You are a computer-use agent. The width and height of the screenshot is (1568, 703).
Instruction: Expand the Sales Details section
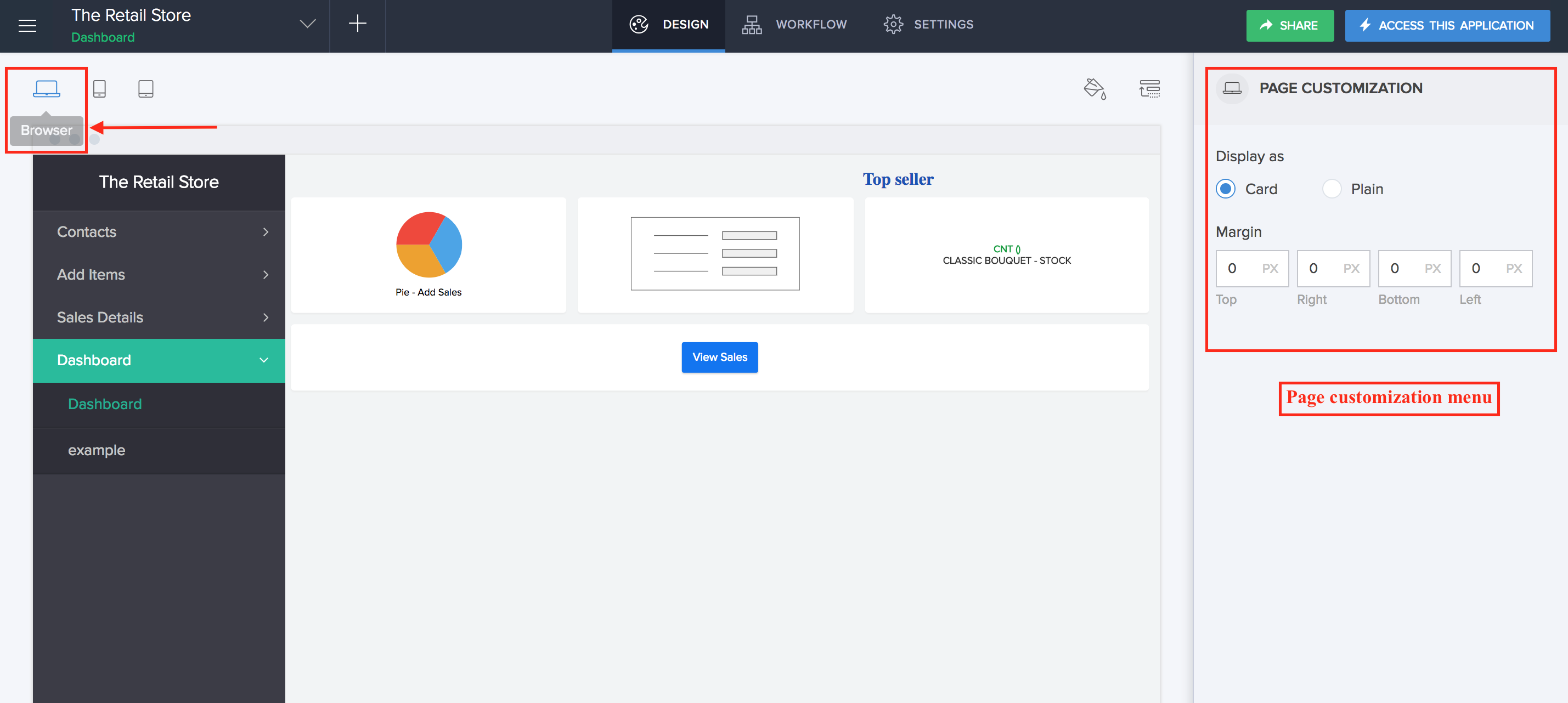point(159,318)
